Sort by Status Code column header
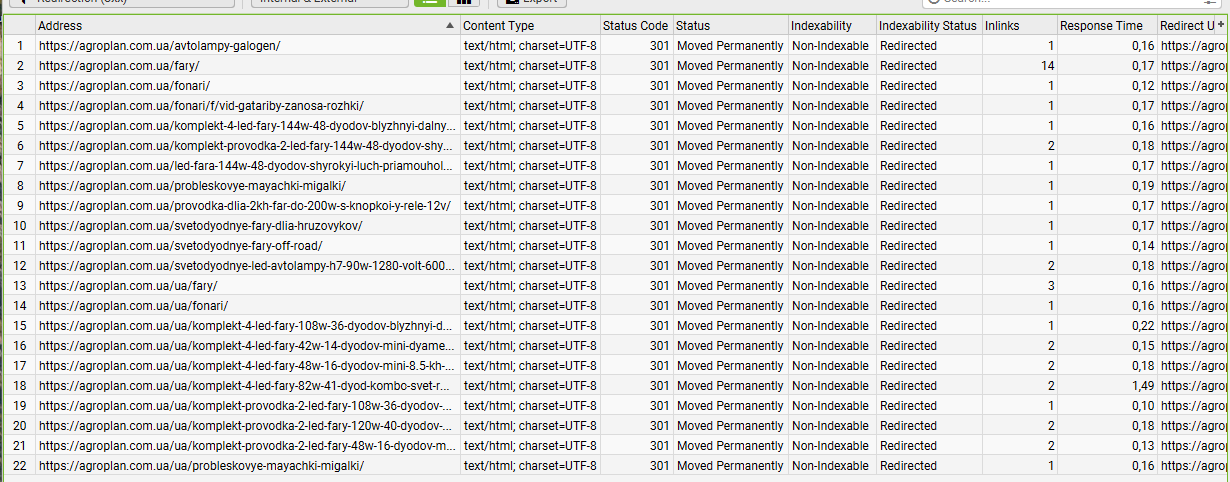The width and height of the screenshot is (1230, 482). [635, 25]
